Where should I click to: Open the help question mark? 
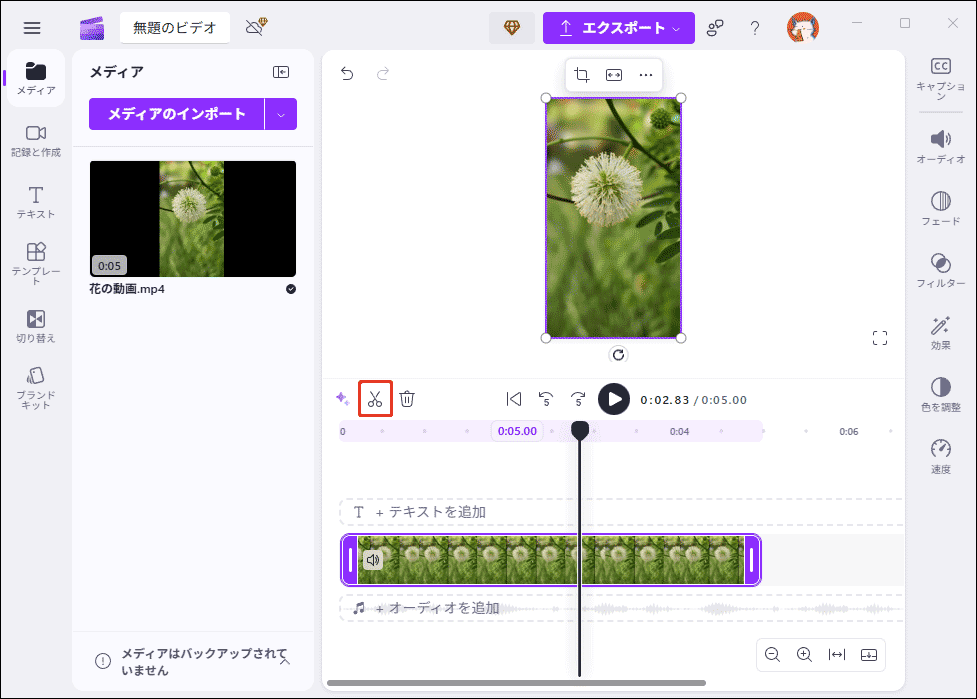(x=755, y=28)
